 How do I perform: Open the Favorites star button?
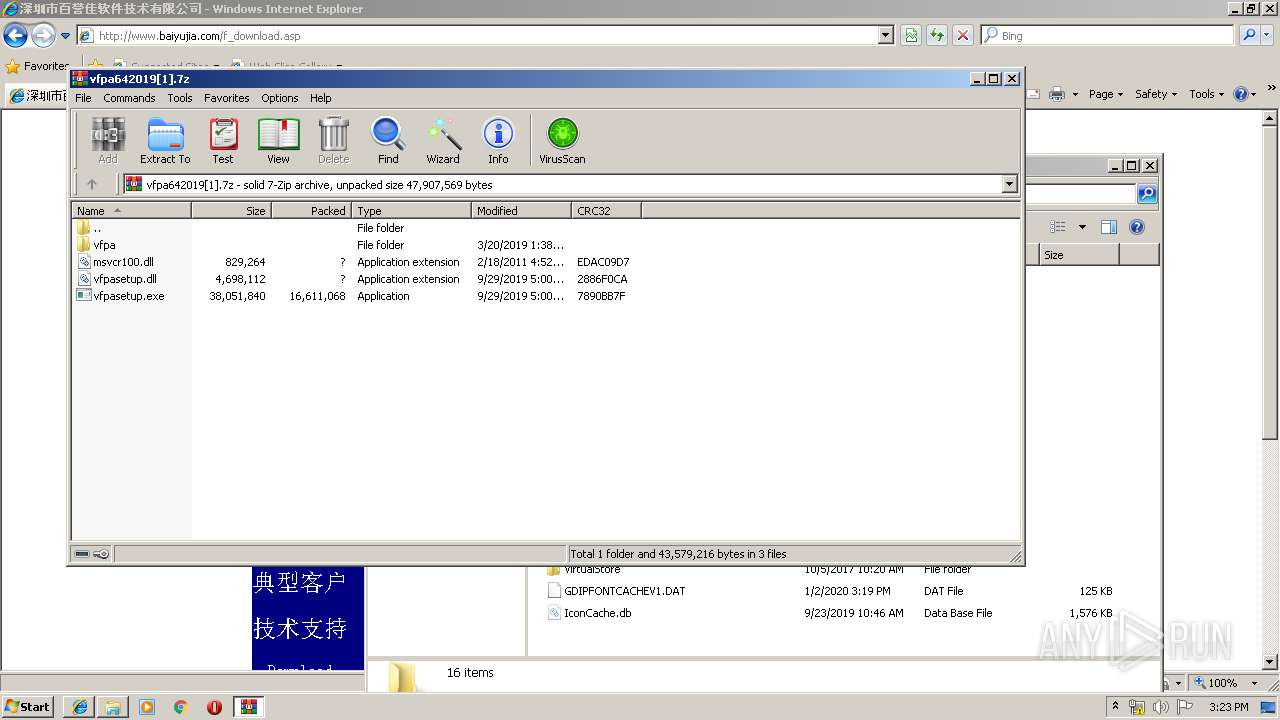pos(37,66)
